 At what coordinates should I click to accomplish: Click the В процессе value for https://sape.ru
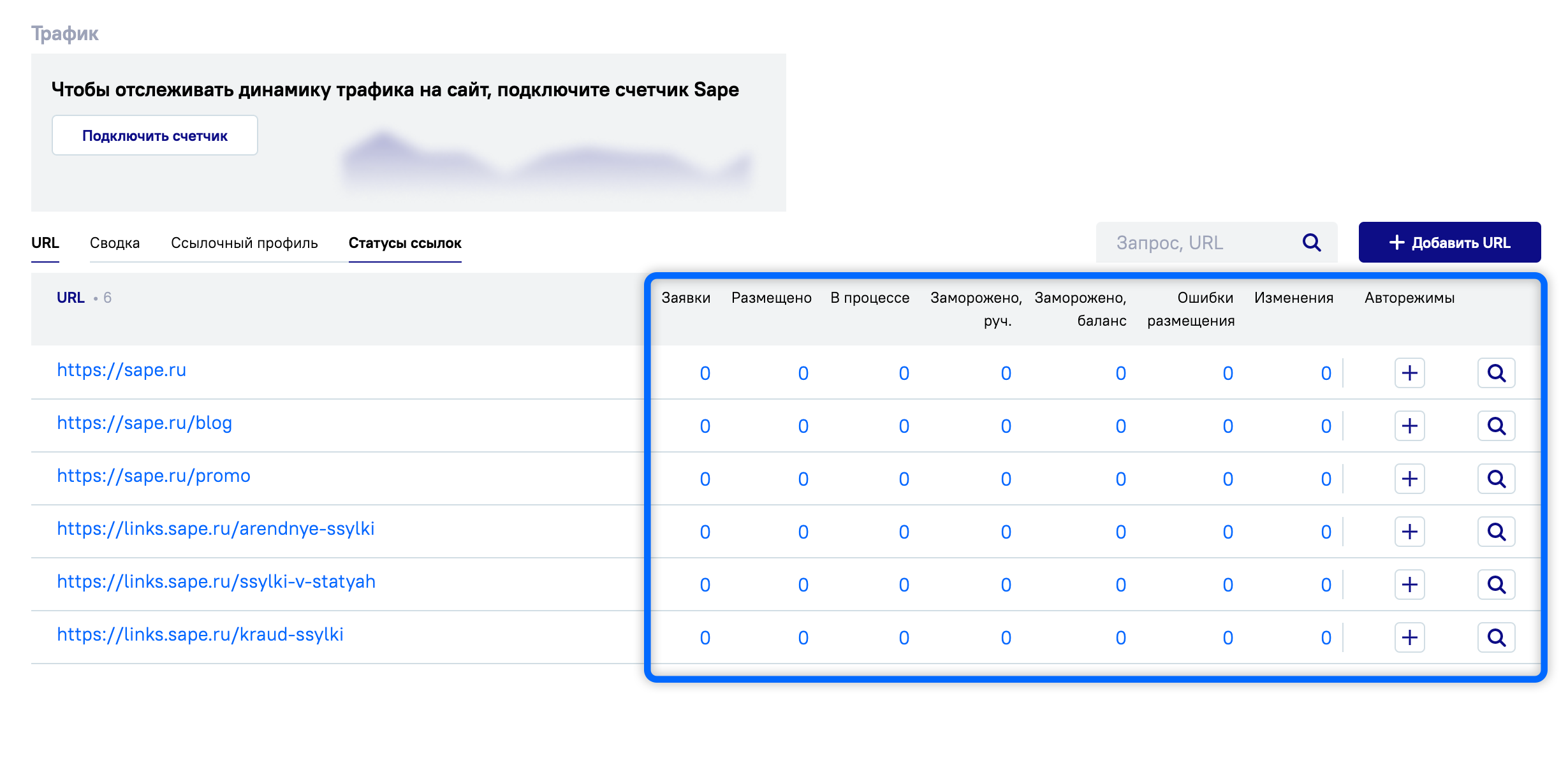904,373
